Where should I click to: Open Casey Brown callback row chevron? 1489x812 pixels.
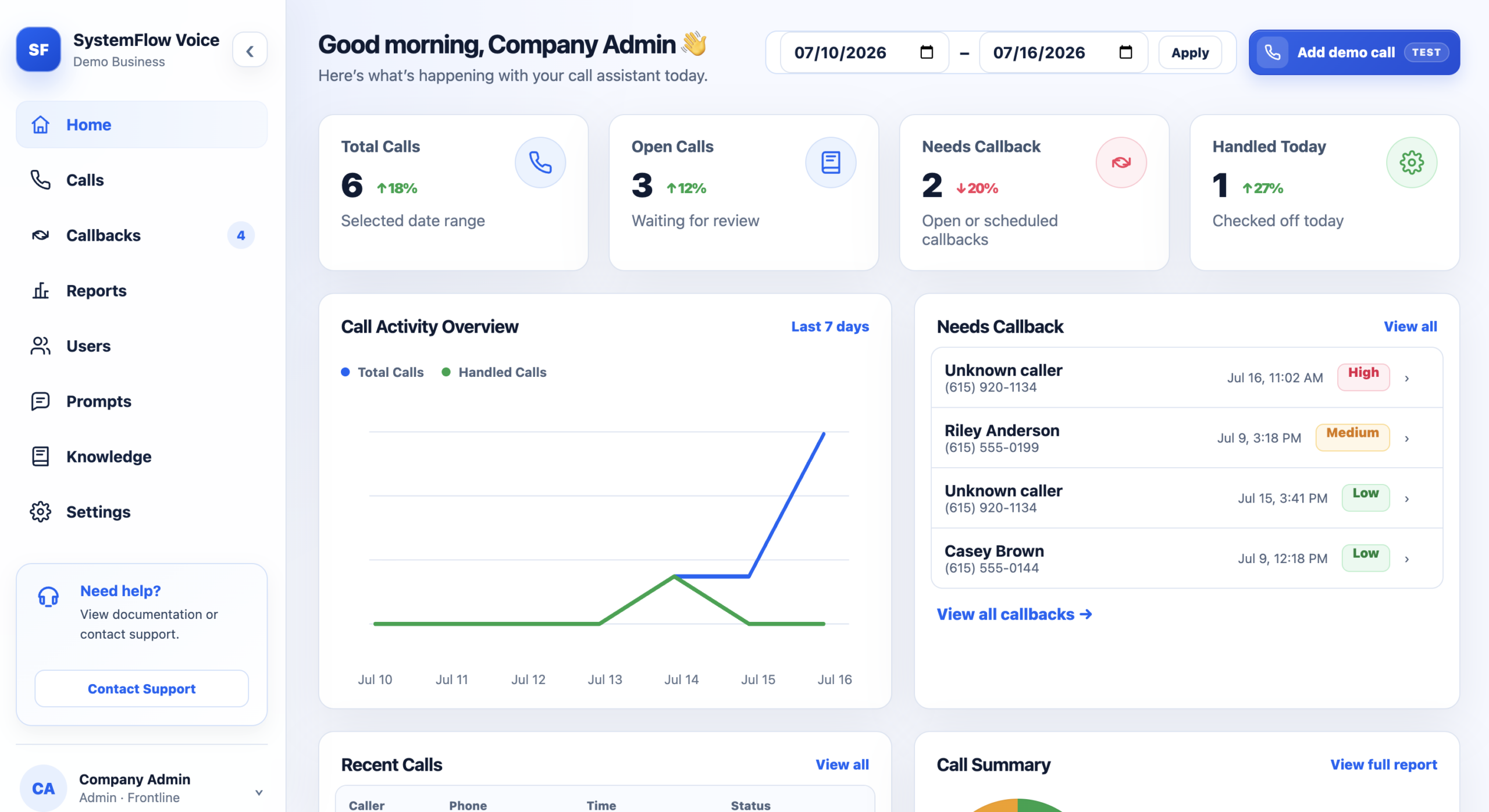(1406, 559)
